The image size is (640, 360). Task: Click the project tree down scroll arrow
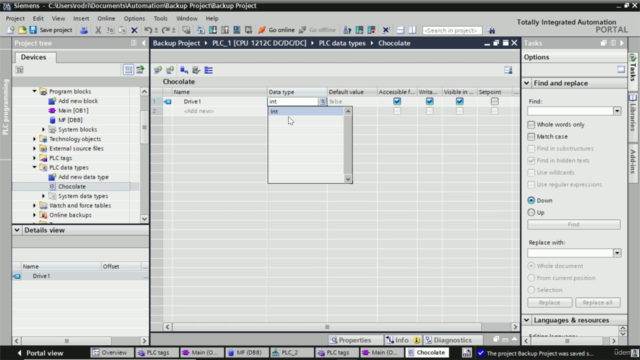(x=144, y=219)
